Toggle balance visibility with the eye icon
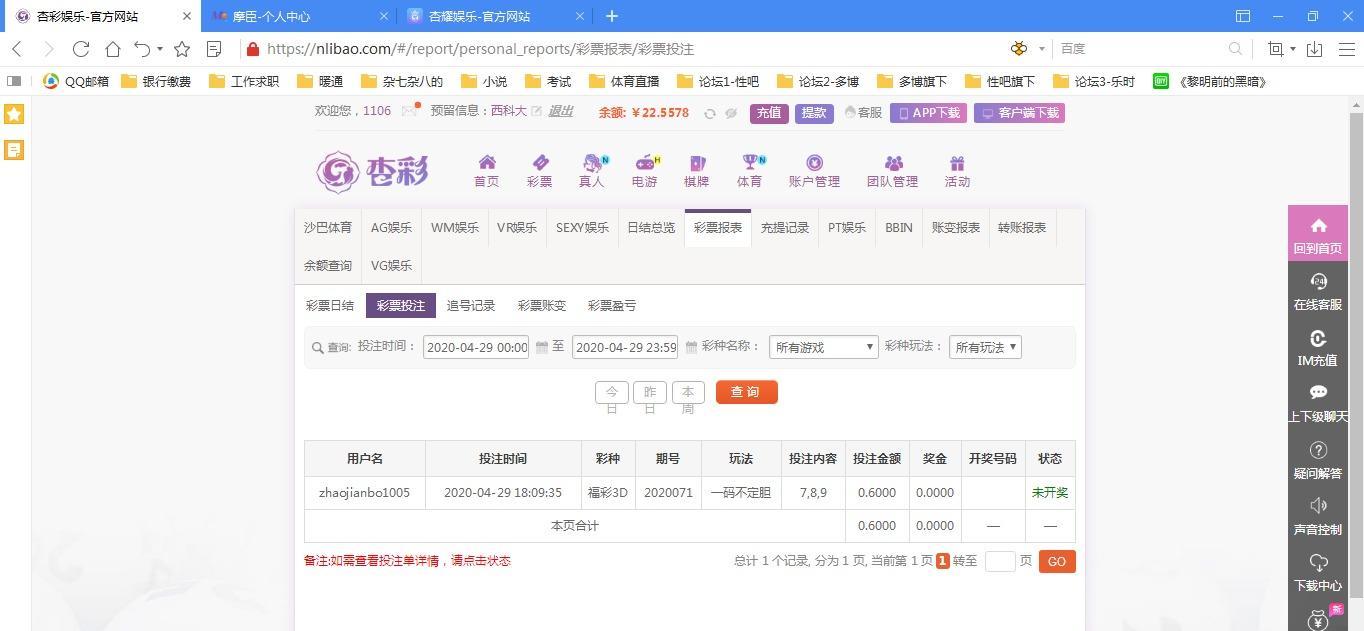Screen dimensions: 1364x631 point(731,114)
